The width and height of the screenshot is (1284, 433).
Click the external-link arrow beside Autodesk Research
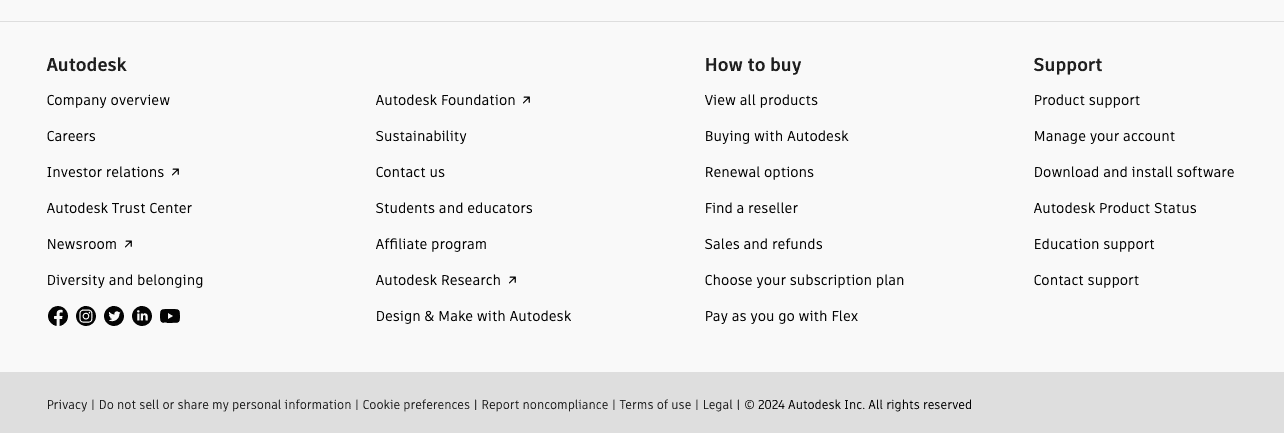[x=512, y=280]
